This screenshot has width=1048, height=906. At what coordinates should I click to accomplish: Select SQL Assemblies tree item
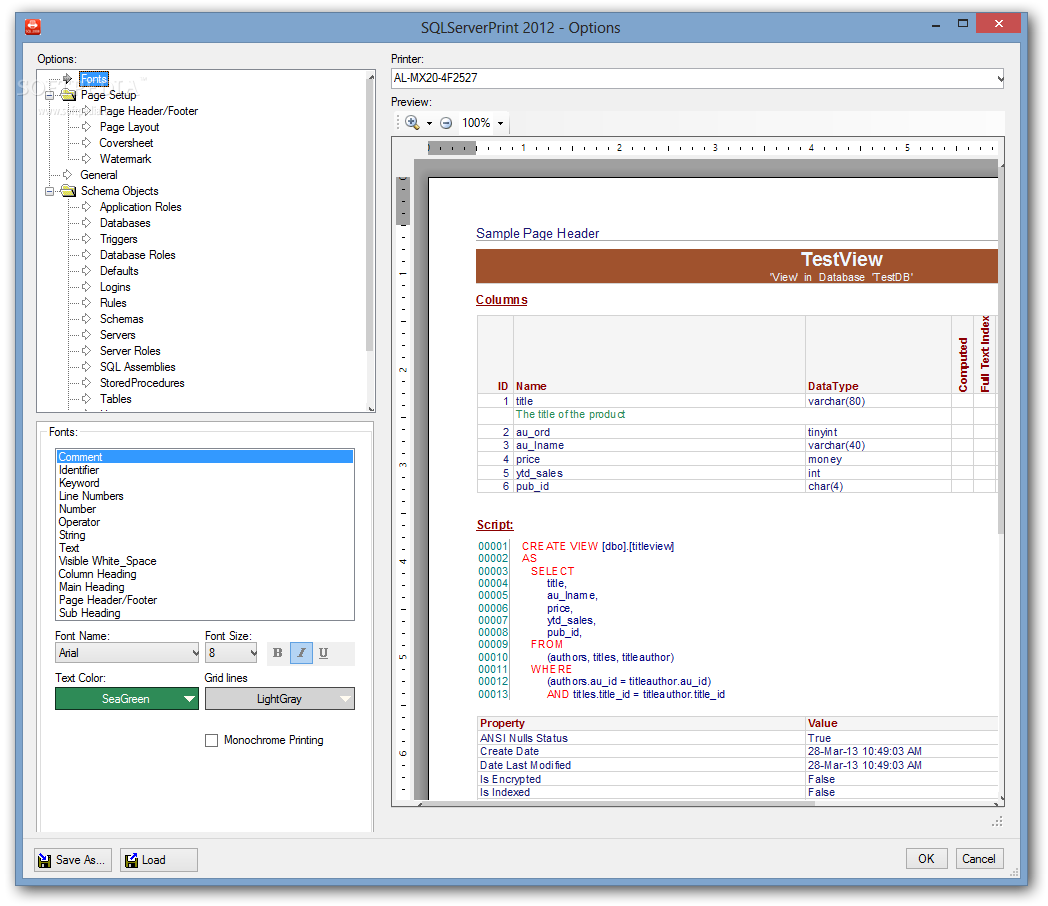[x=138, y=367]
